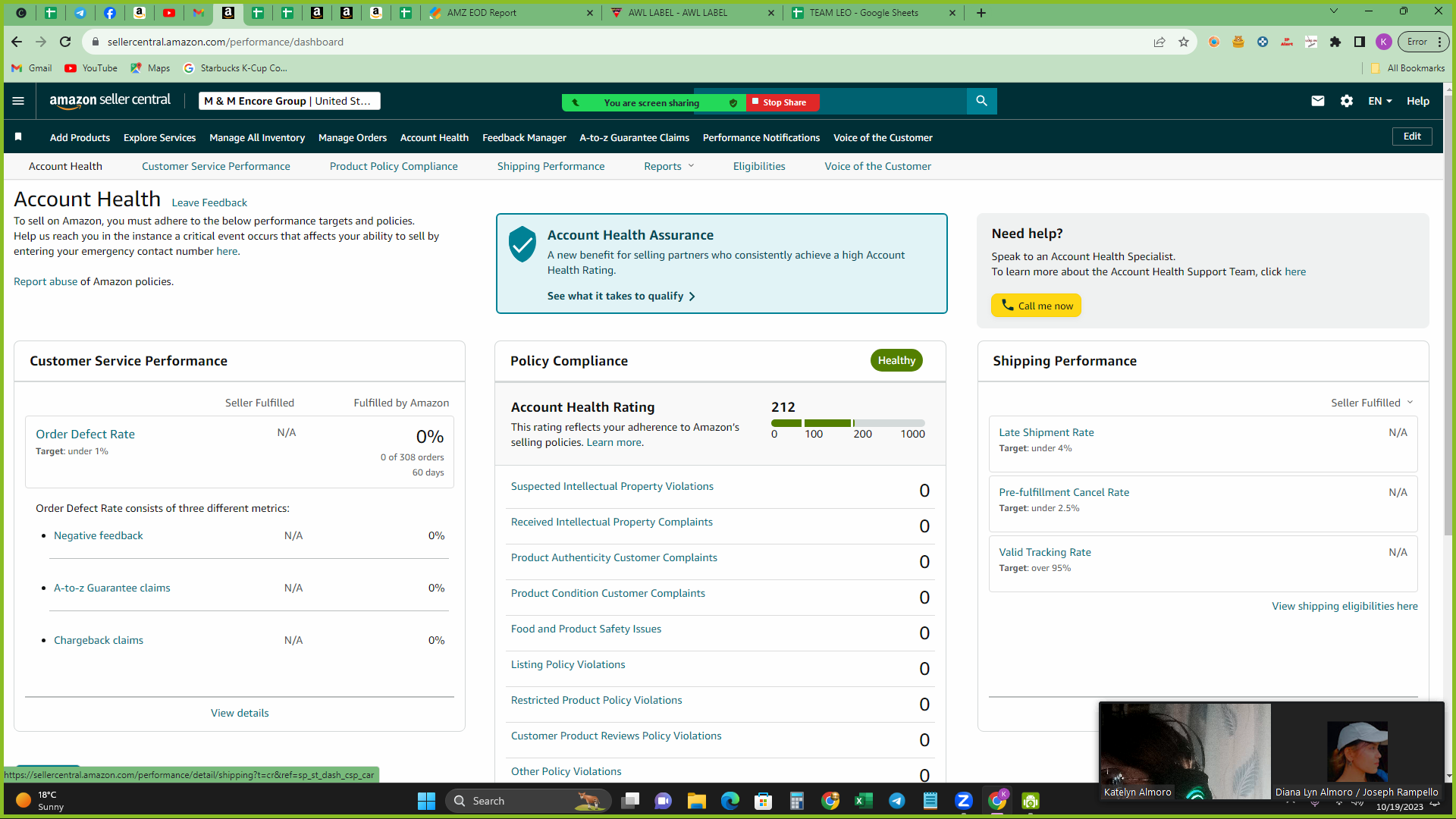Click the Healthy status badge
1456x819 pixels.
(x=896, y=360)
